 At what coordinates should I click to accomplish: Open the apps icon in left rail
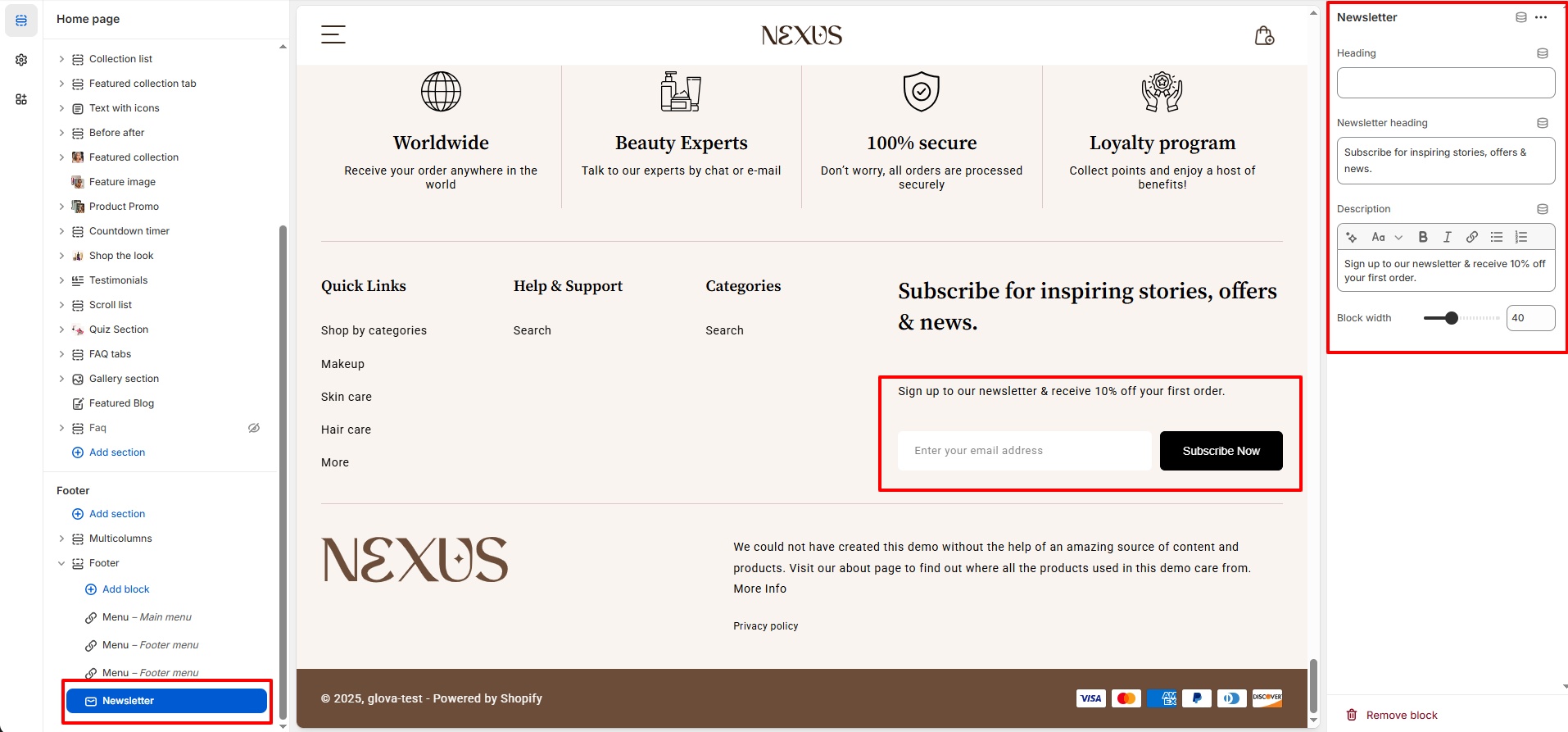coord(21,99)
